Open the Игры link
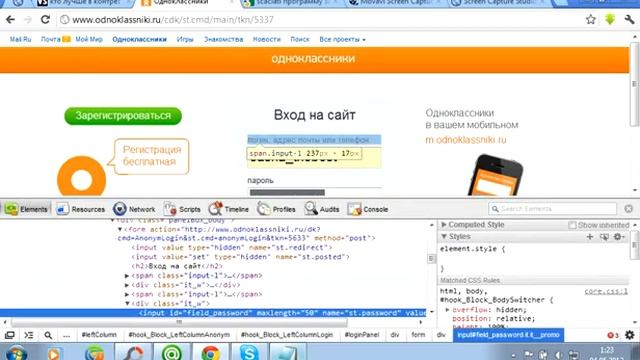Screen dimensions: 640x360 [x=185, y=40]
